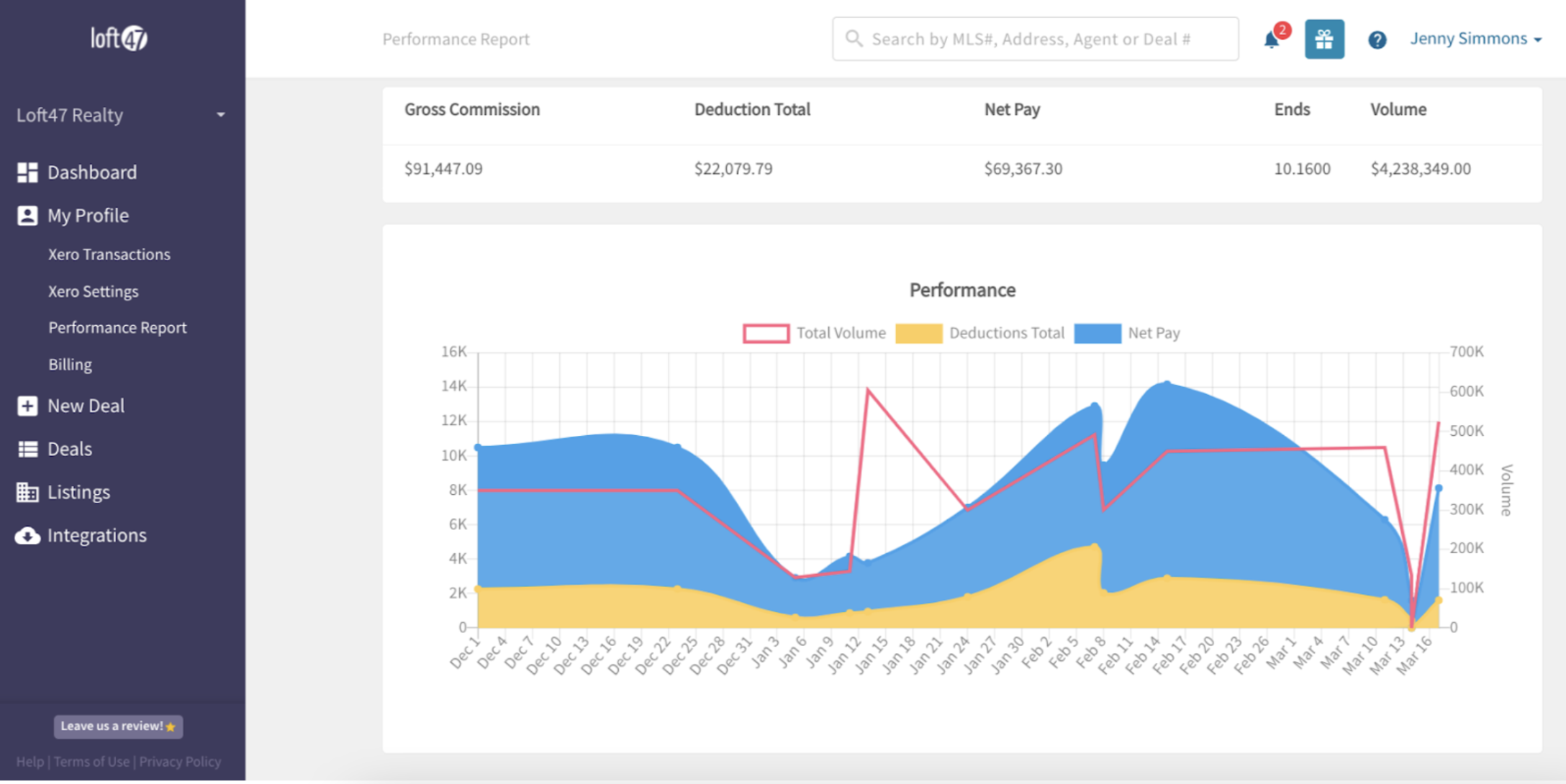Screen dimensions: 1566x784
Task: Open Xero Transactions submenu item
Action: pos(109,255)
